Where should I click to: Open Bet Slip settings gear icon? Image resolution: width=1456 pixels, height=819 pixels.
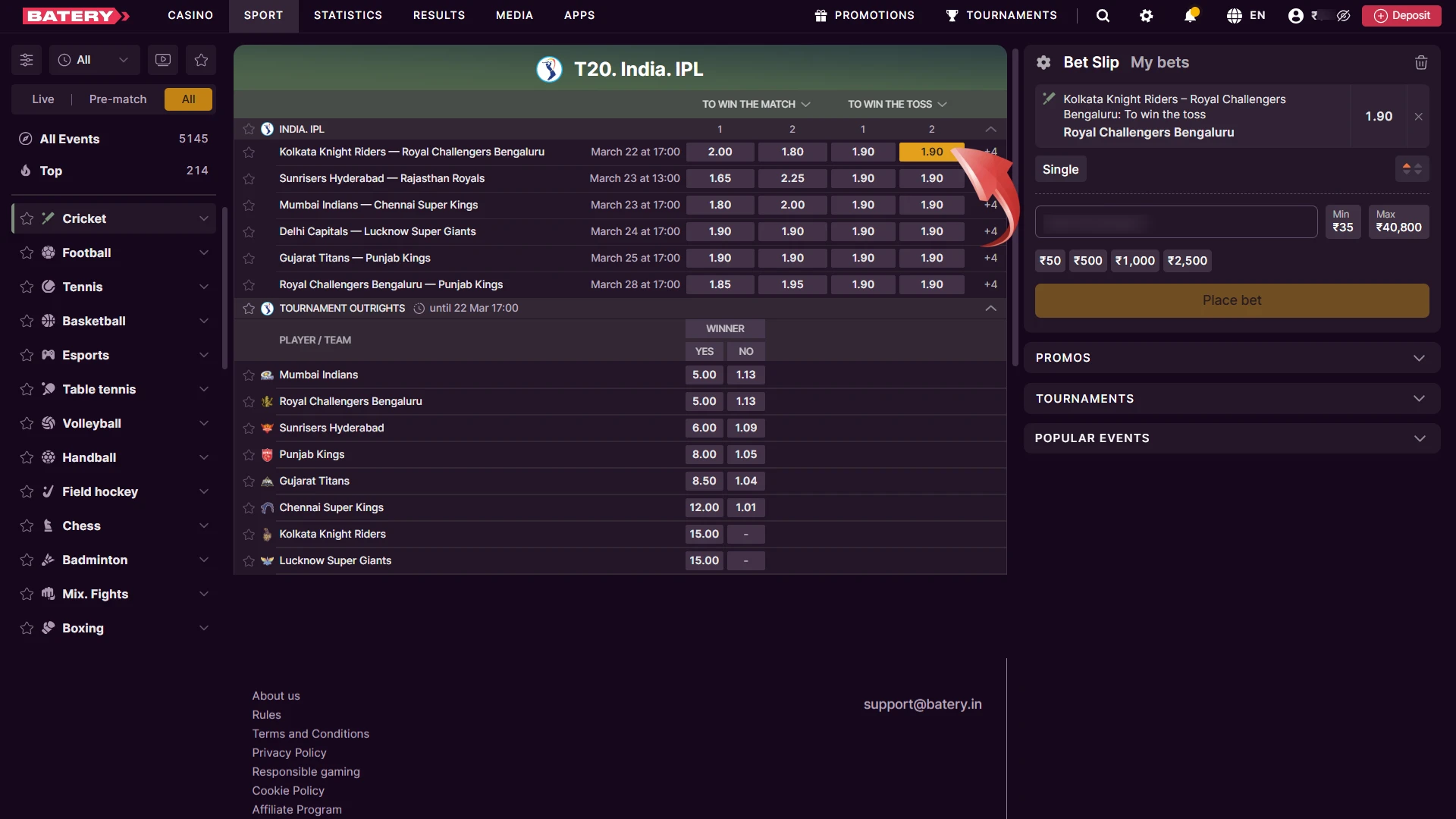click(x=1043, y=62)
